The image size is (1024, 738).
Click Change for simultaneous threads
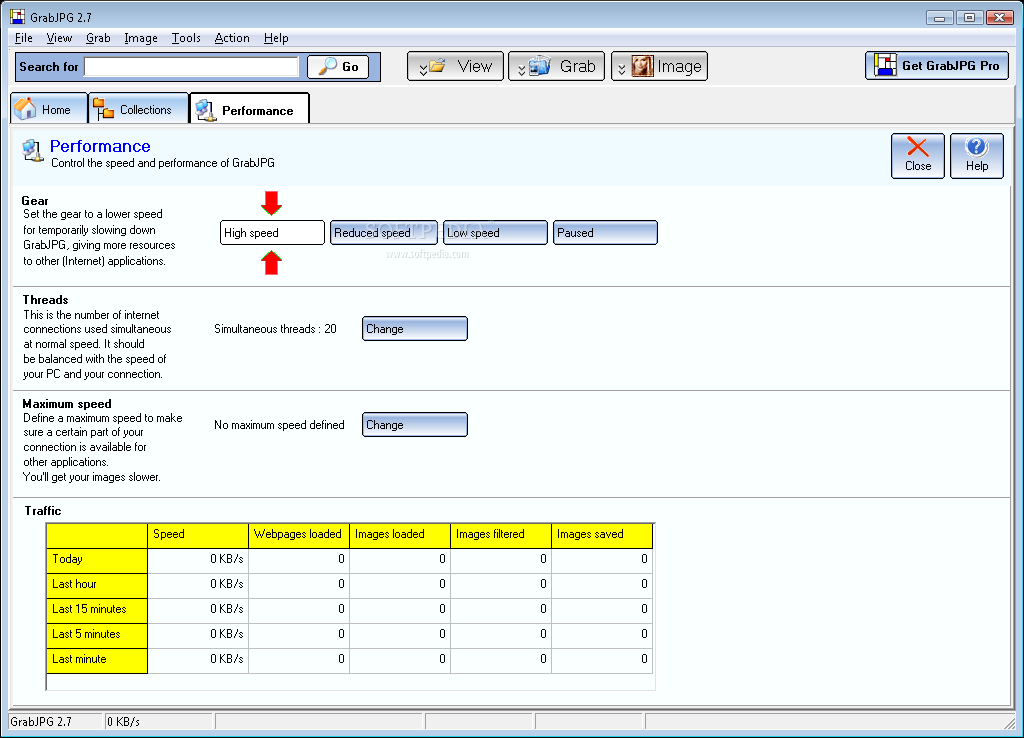(x=415, y=329)
